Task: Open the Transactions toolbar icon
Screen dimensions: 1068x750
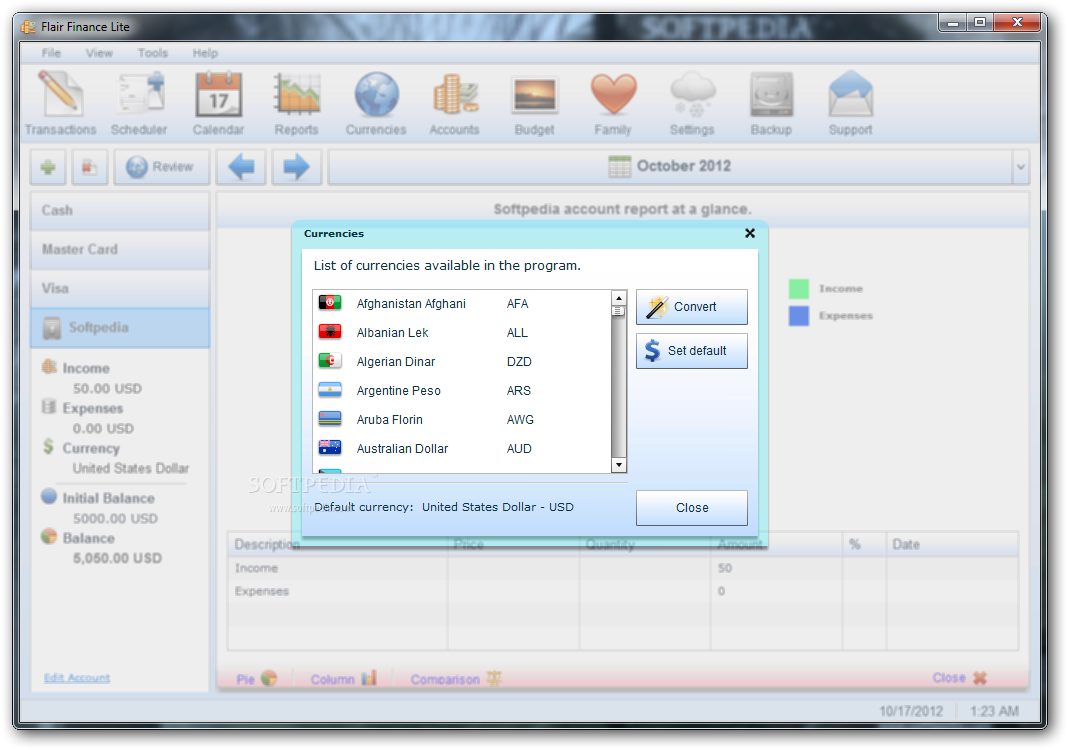Action: (61, 104)
